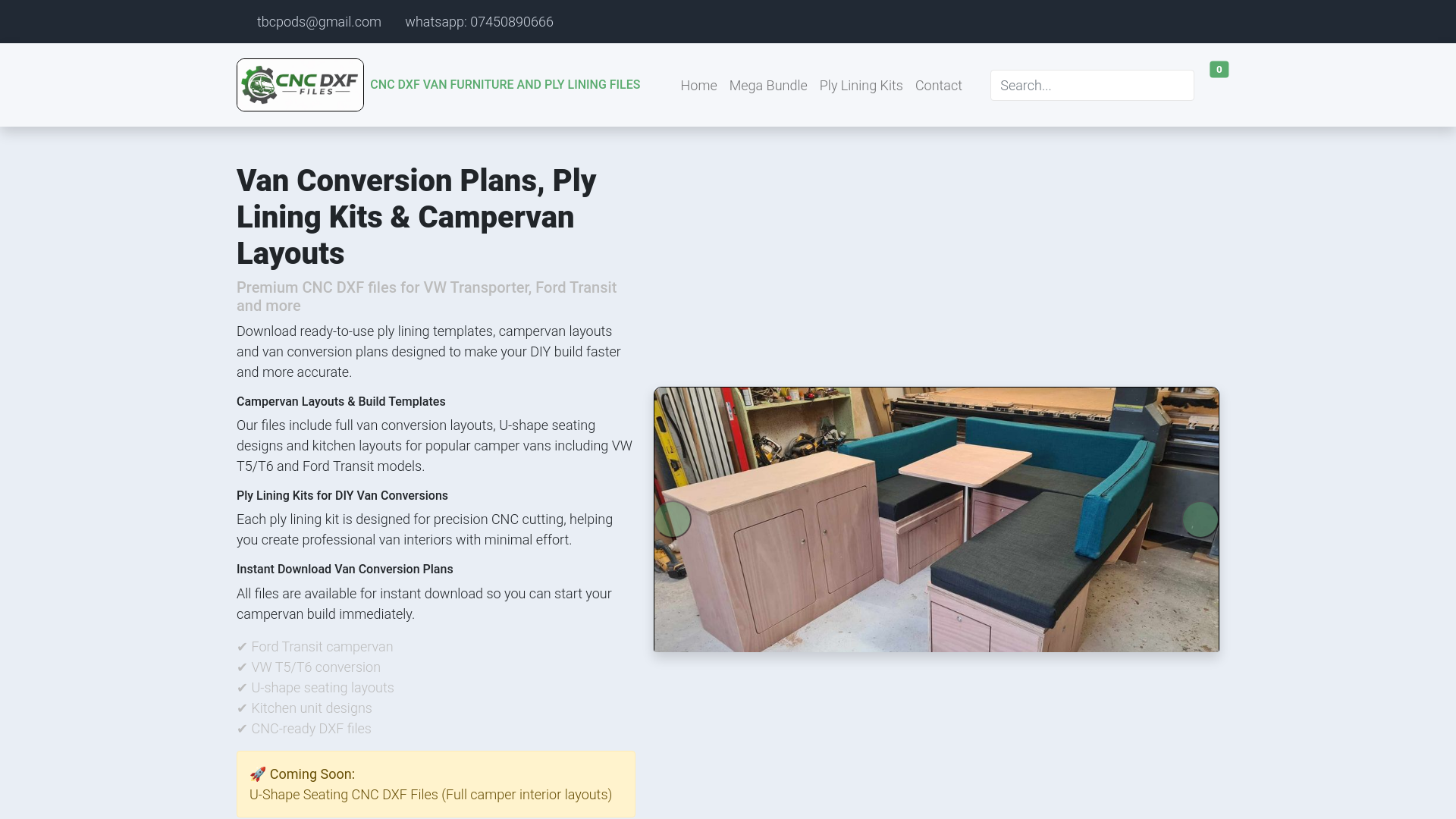Screen dimensions: 1456x819
Task: Go to the Contact page
Action: click(938, 86)
